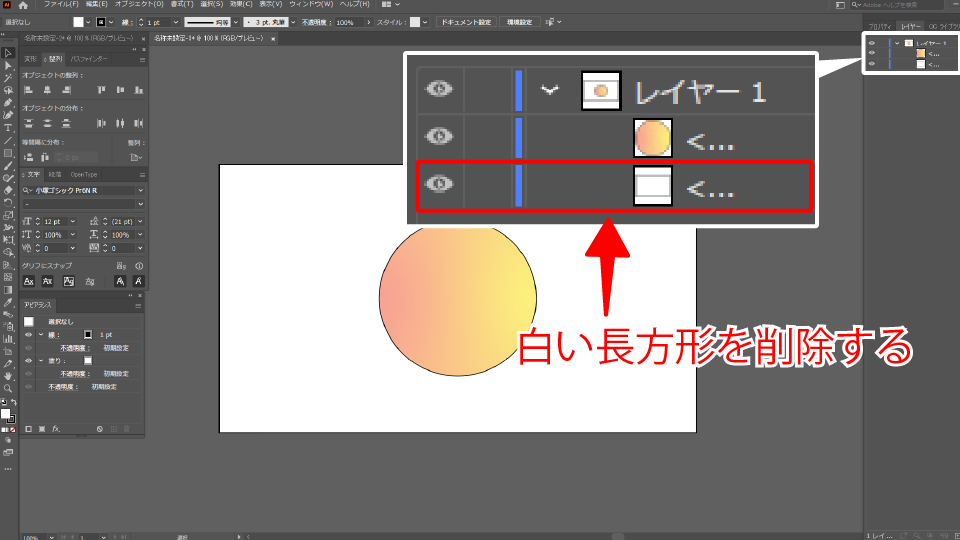Click the Adobe help search field
This screenshot has width=960, height=540.
(905, 5)
